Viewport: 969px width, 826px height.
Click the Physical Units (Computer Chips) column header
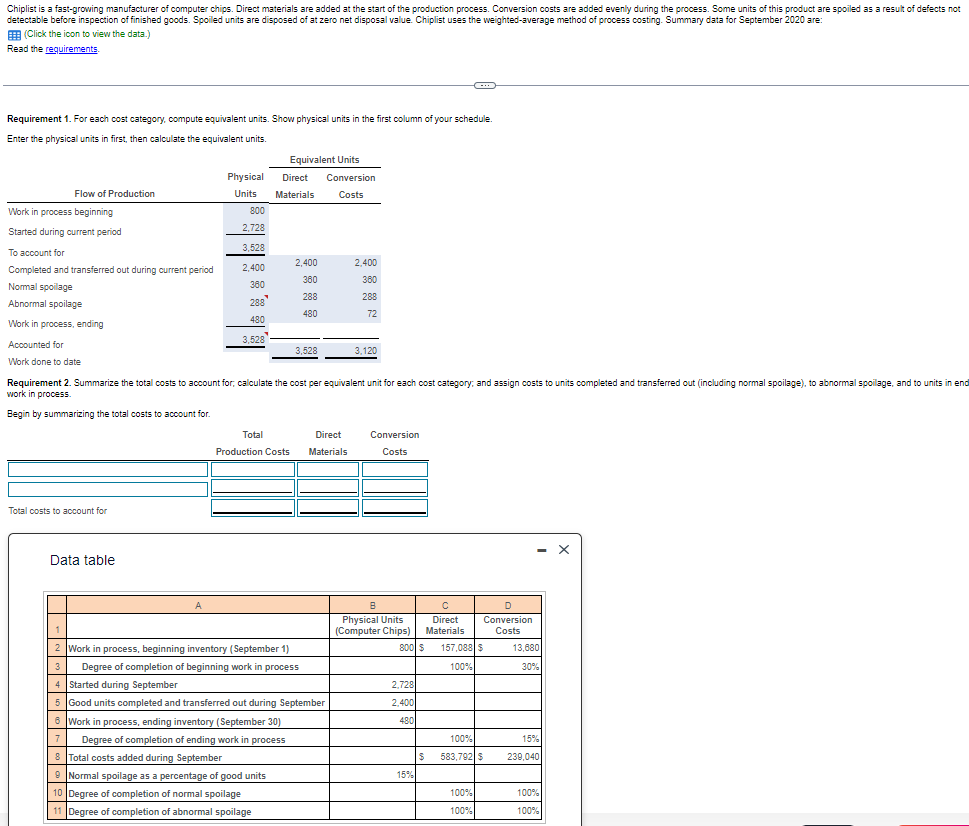click(x=372, y=625)
